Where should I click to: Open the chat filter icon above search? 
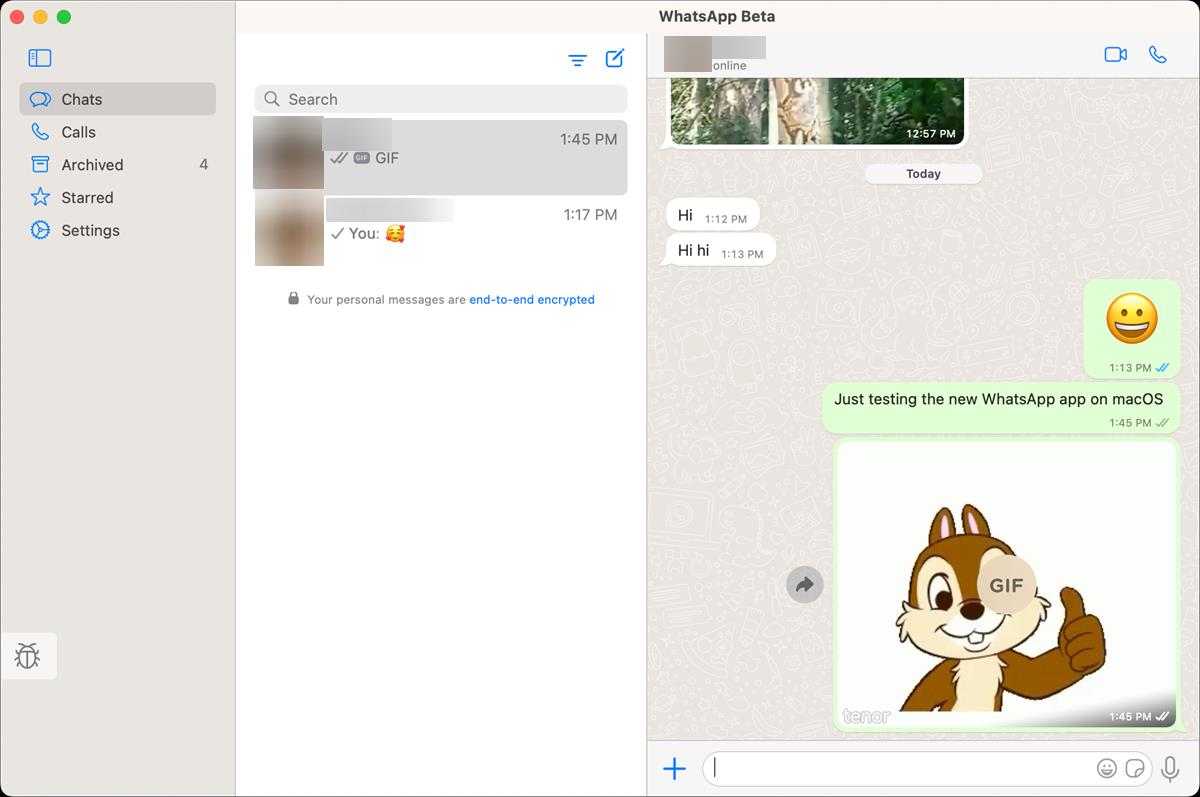(577, 59)
